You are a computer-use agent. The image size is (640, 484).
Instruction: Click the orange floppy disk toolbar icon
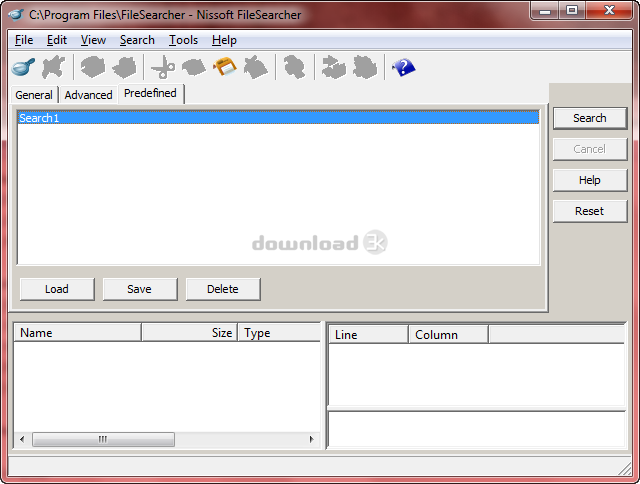click(x=224, y=67)
